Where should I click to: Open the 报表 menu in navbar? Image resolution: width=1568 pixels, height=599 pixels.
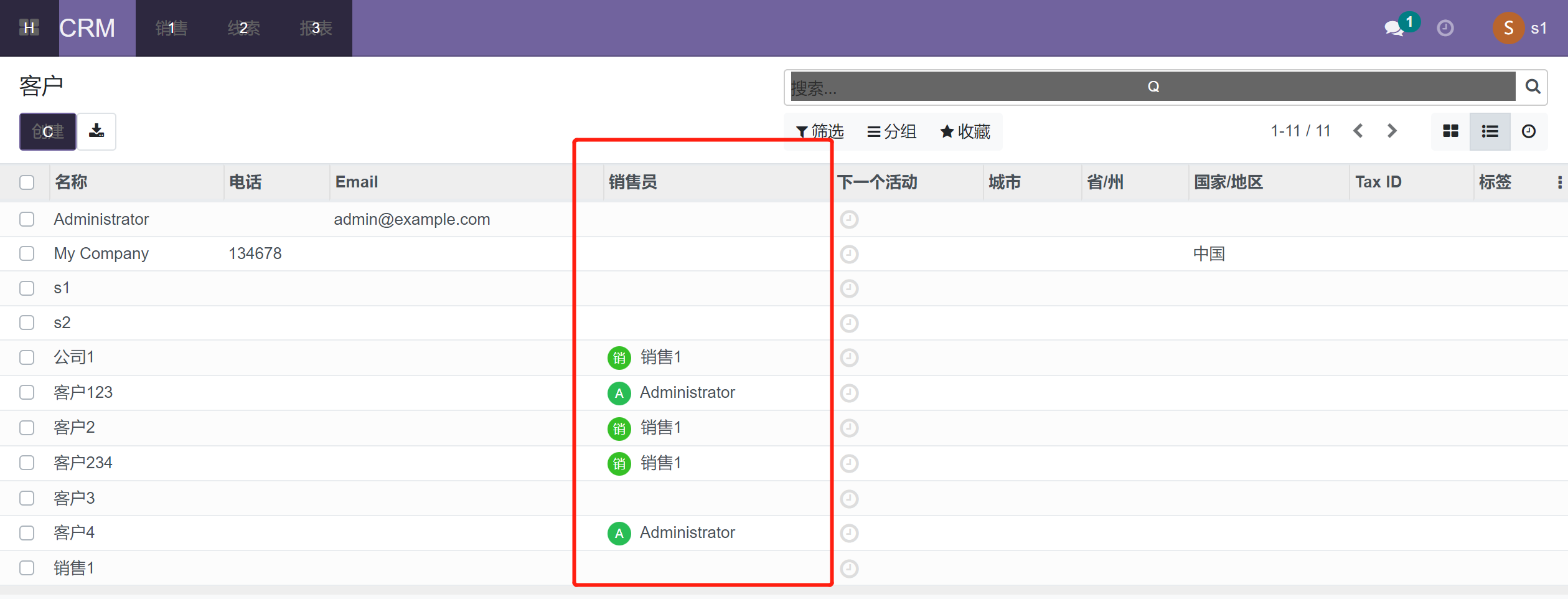316,28
